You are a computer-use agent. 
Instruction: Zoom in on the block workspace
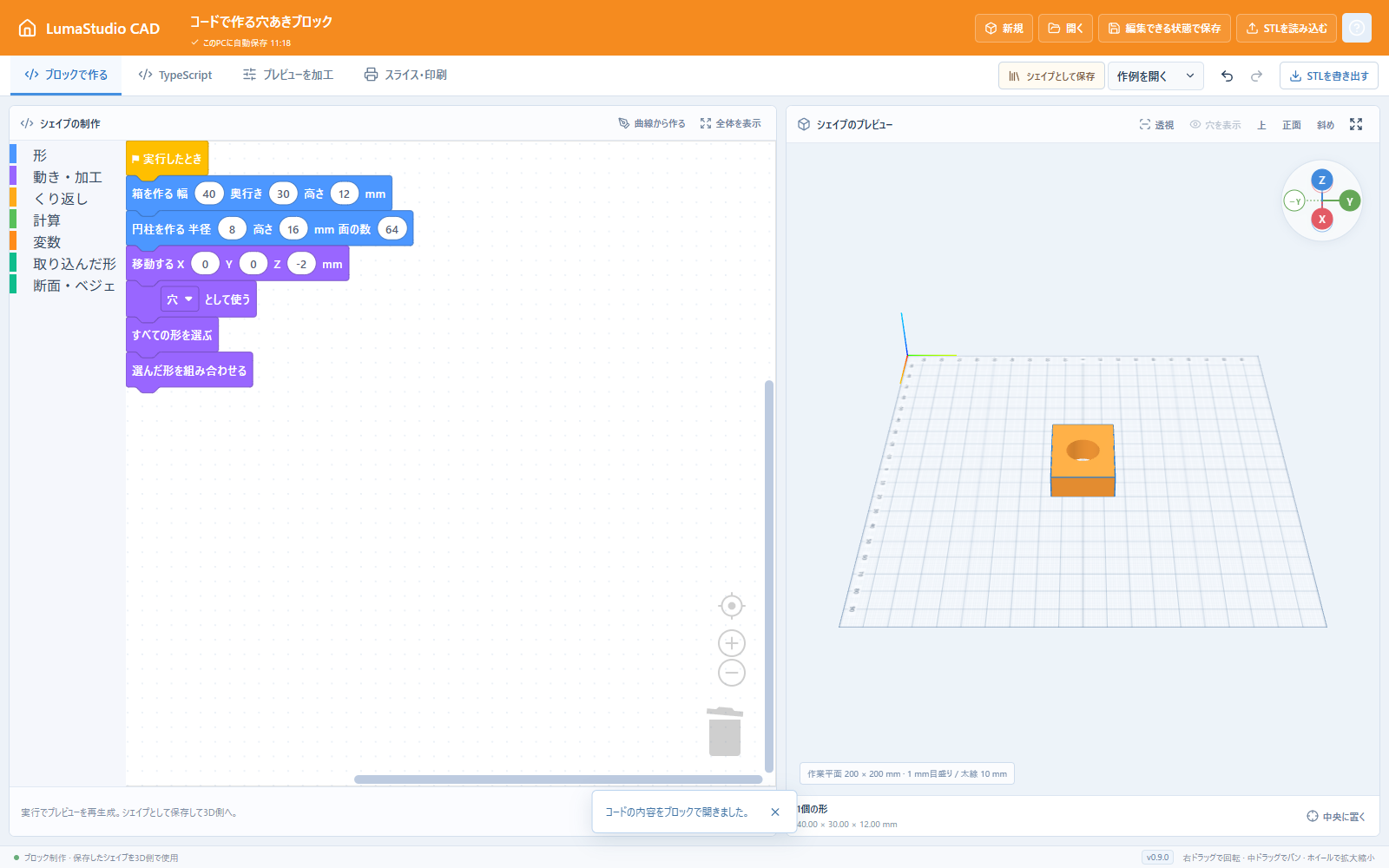[x=732, y=643]
